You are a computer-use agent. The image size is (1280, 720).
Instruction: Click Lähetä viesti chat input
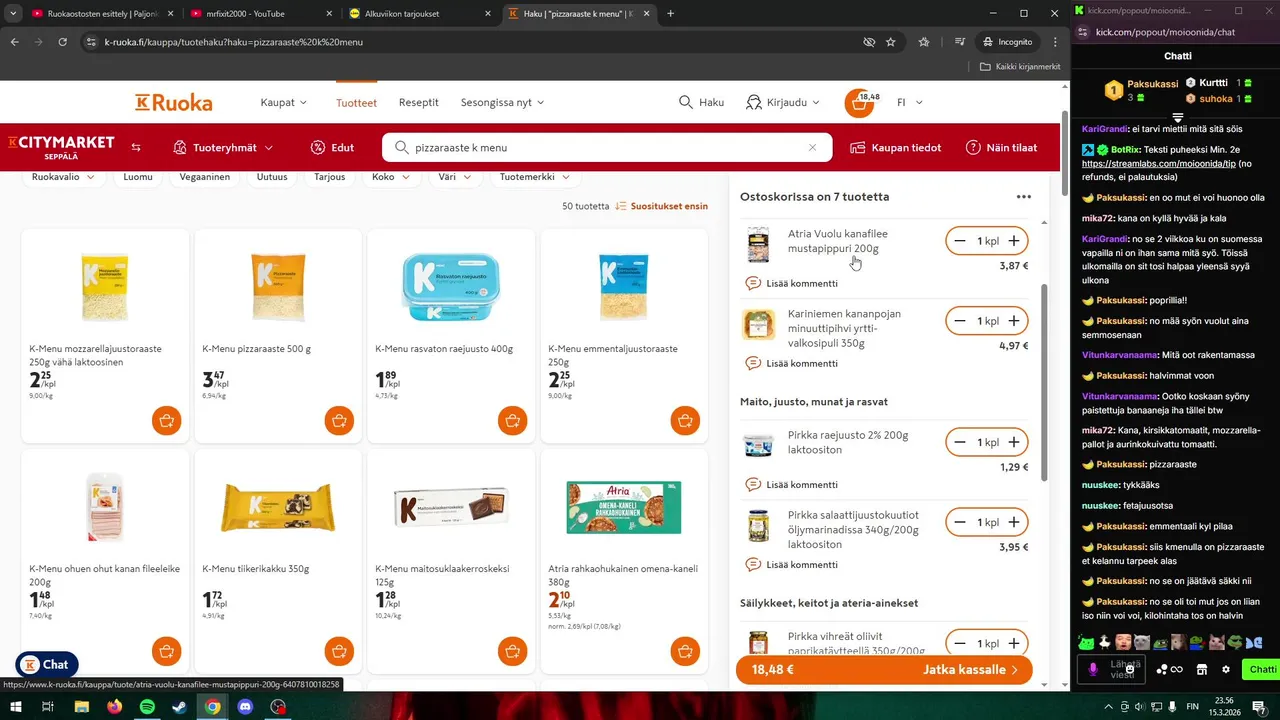pyautogui.click(x=1125, y=669)
